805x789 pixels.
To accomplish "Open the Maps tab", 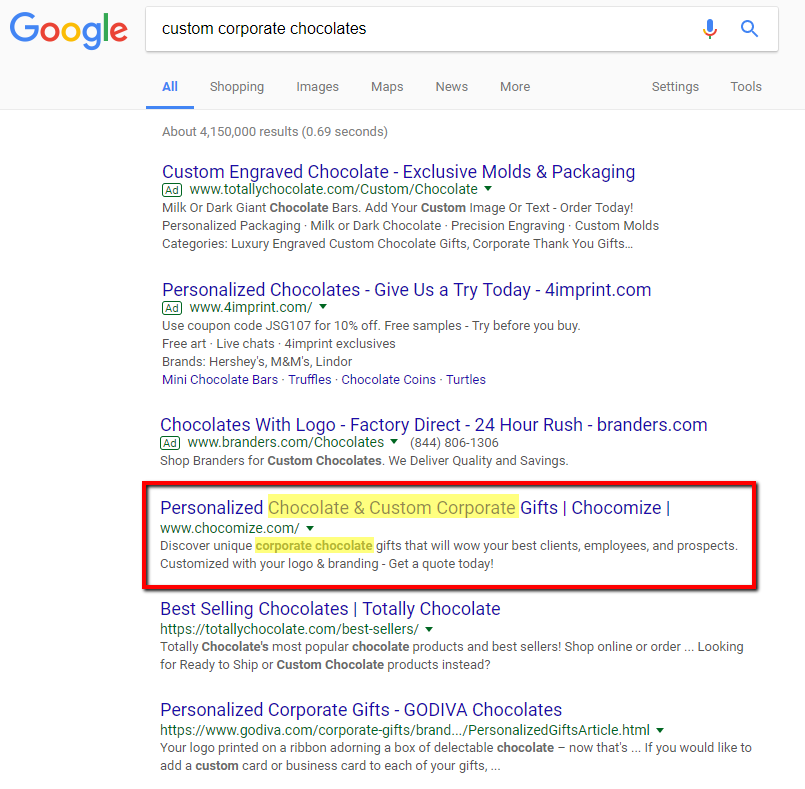I will [x=387, y=87].
